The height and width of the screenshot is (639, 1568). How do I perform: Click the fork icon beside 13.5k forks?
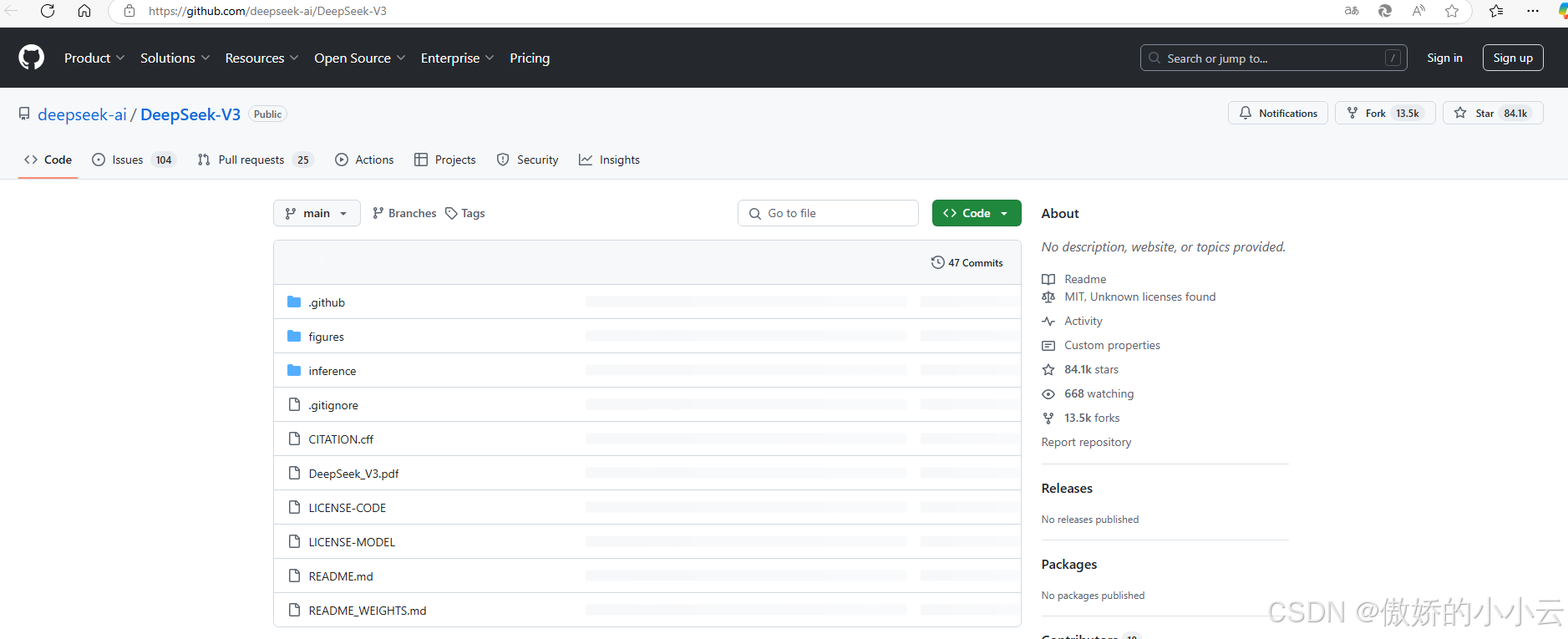(x=1048, y=418)
